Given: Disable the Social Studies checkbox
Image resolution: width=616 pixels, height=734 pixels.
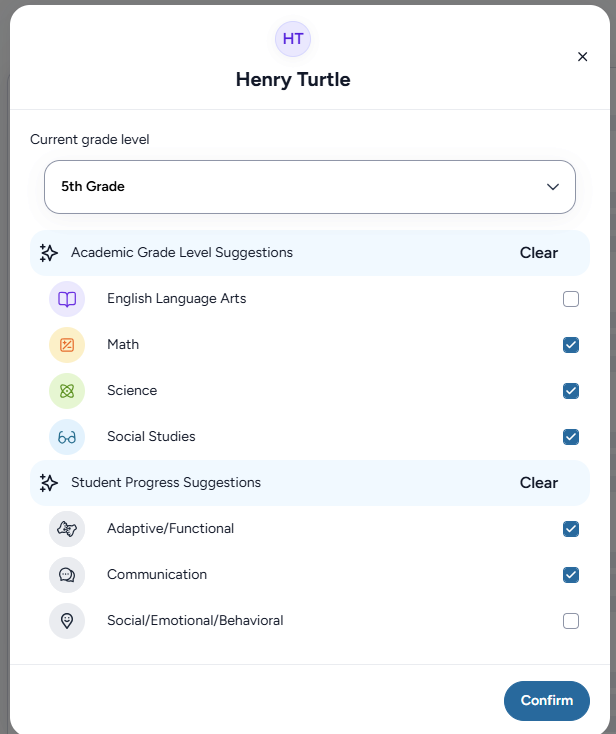Looking at the screenshot, I should (x=571, y=437).
